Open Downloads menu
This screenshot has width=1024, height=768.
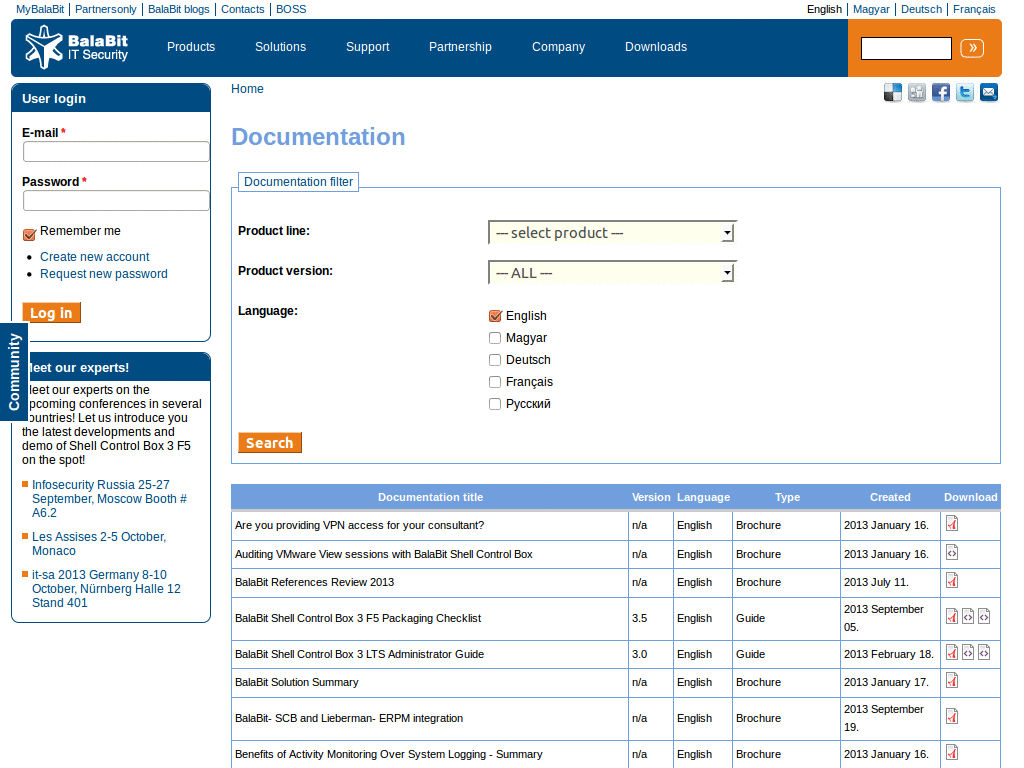pyautogui.click(x=656, y=47)
